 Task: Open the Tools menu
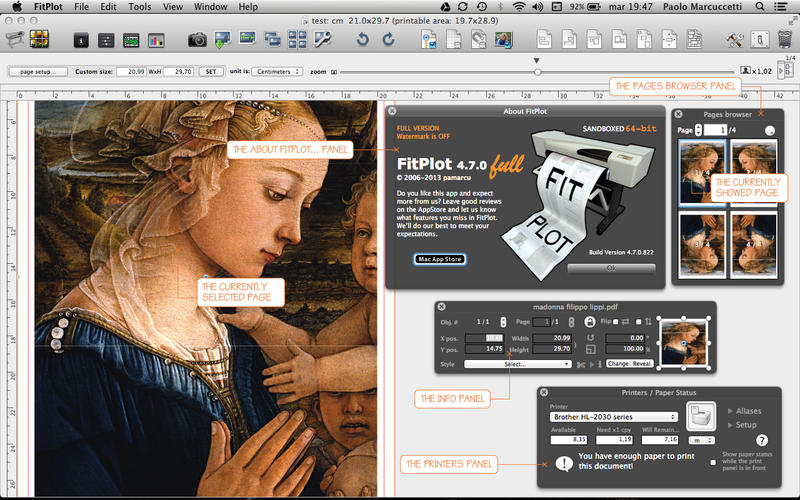[140, 7]
